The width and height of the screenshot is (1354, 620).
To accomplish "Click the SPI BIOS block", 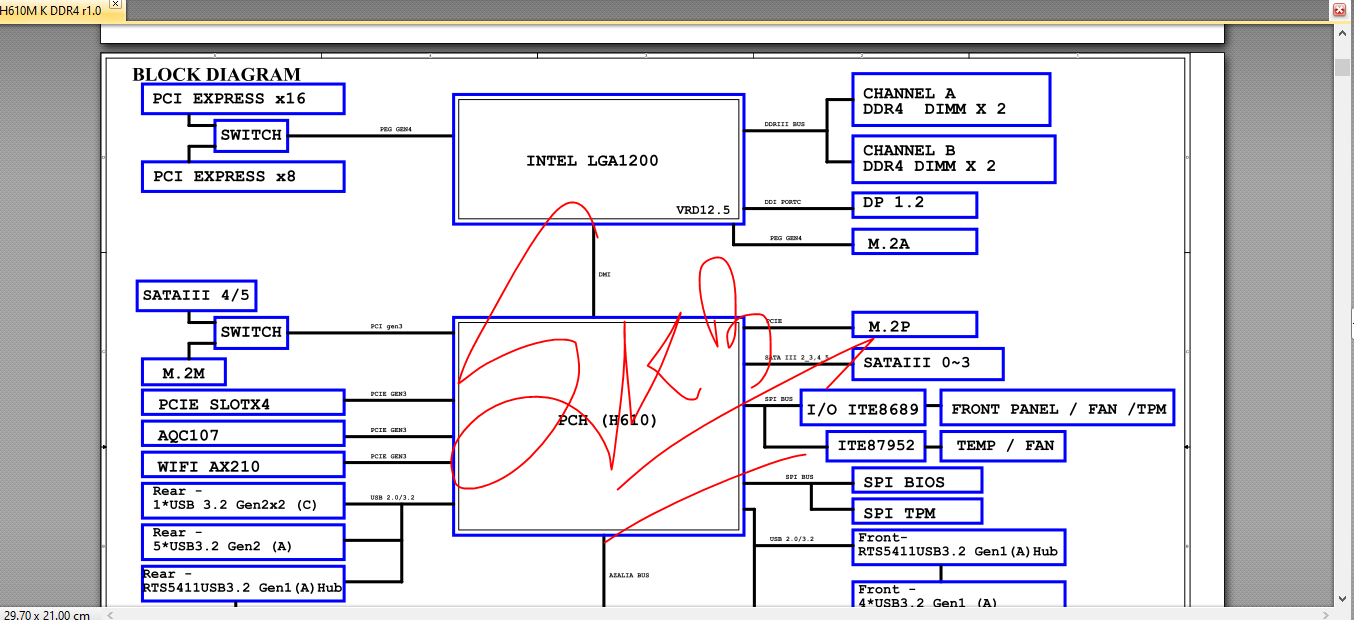I will click(x=916, y=480).
